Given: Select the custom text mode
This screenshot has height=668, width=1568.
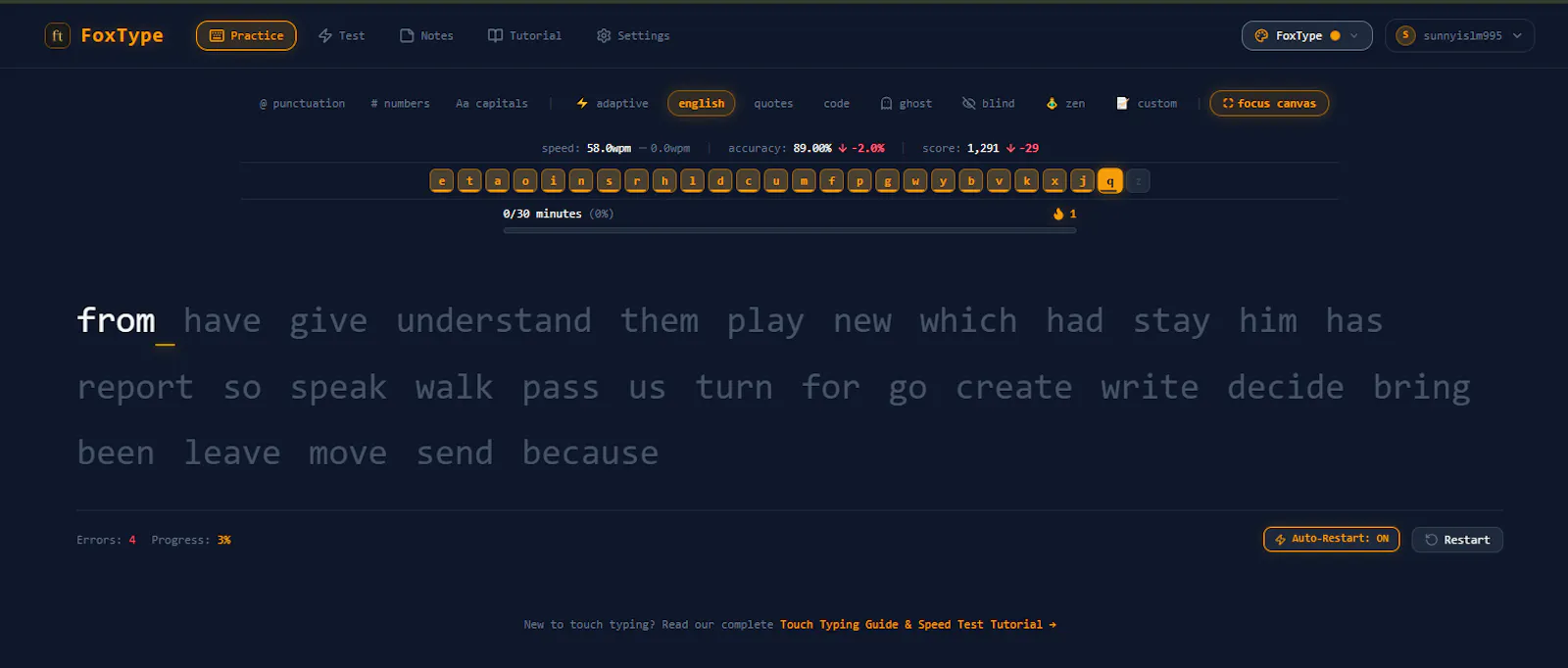Looking at the screenshot, I should 1146,103.
